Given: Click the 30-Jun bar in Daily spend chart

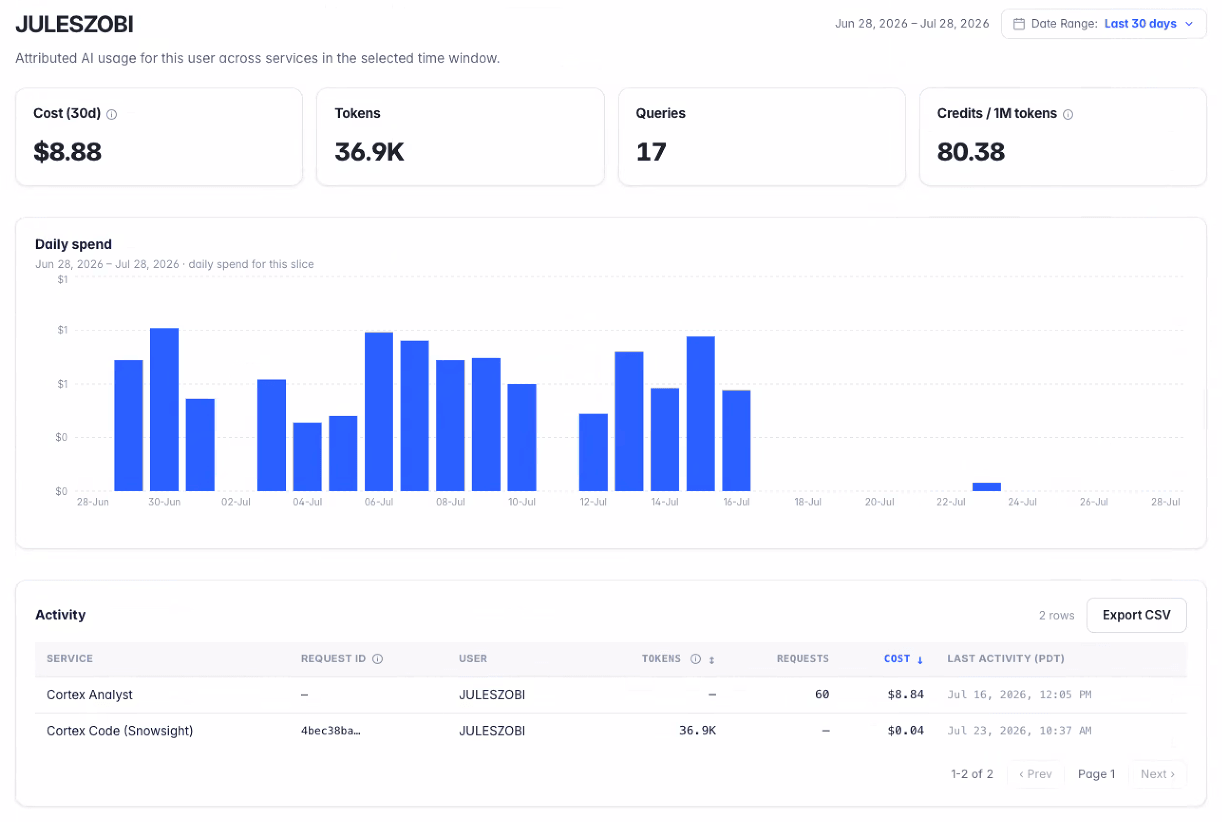Looking at the screenshot, I should coord(164,409).
